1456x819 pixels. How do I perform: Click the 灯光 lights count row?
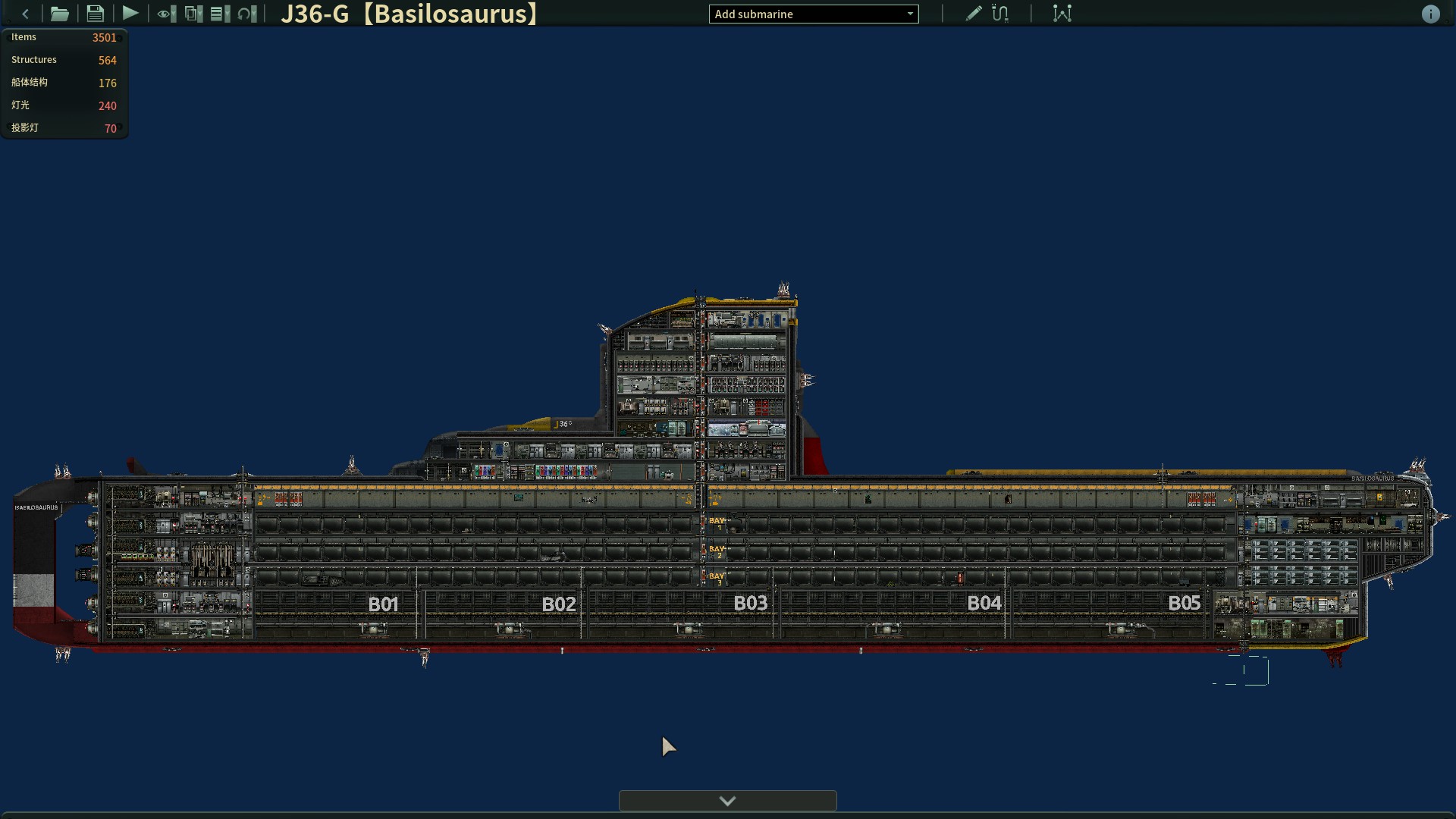64,105
